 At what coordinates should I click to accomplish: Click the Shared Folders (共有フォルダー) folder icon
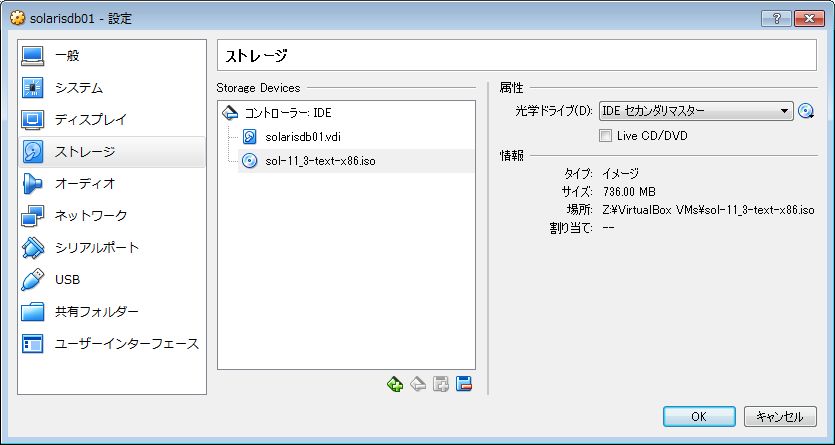(32, 311)
